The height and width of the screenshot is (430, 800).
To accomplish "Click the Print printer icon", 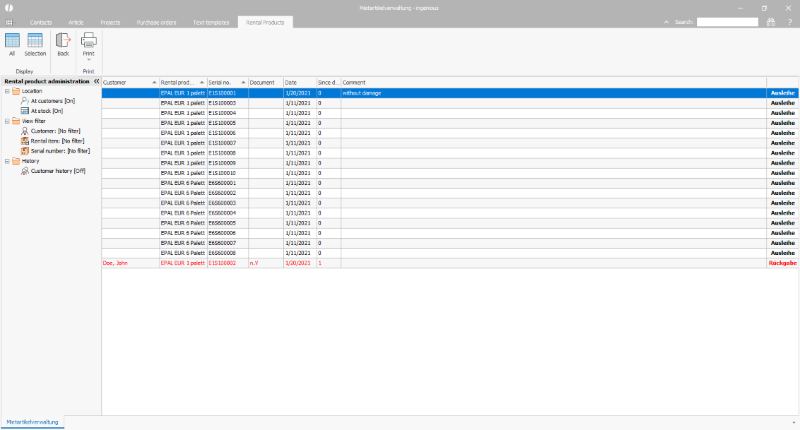I will tap(88, 41).
